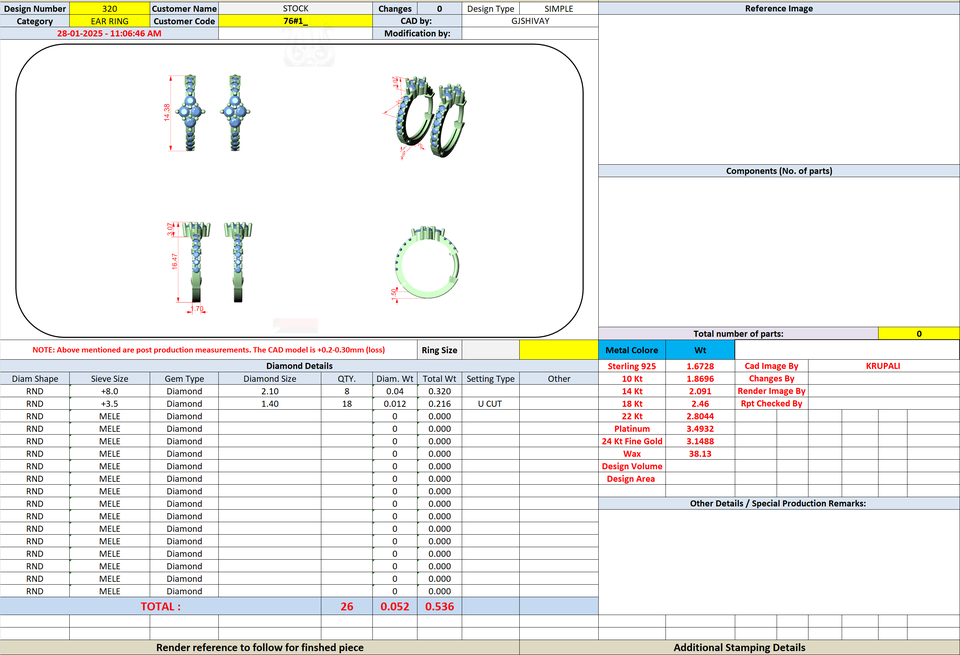
Task: Click the QTY. column header
Action: click(x=347, y=379)
